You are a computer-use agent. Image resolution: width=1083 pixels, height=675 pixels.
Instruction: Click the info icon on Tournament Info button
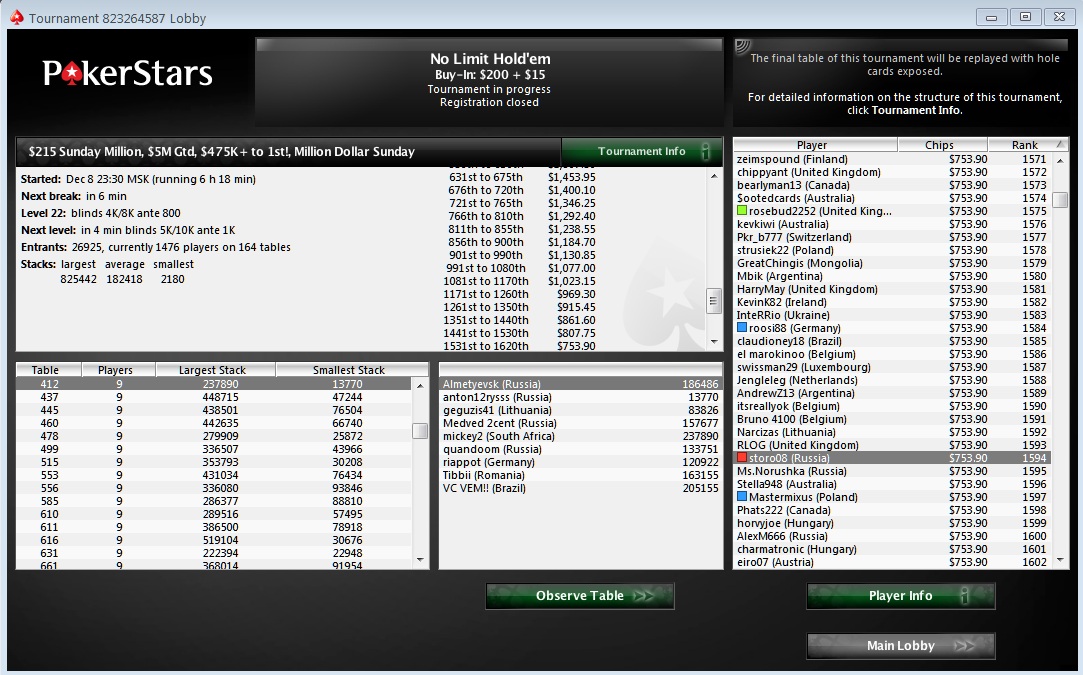tap(705, 151)
